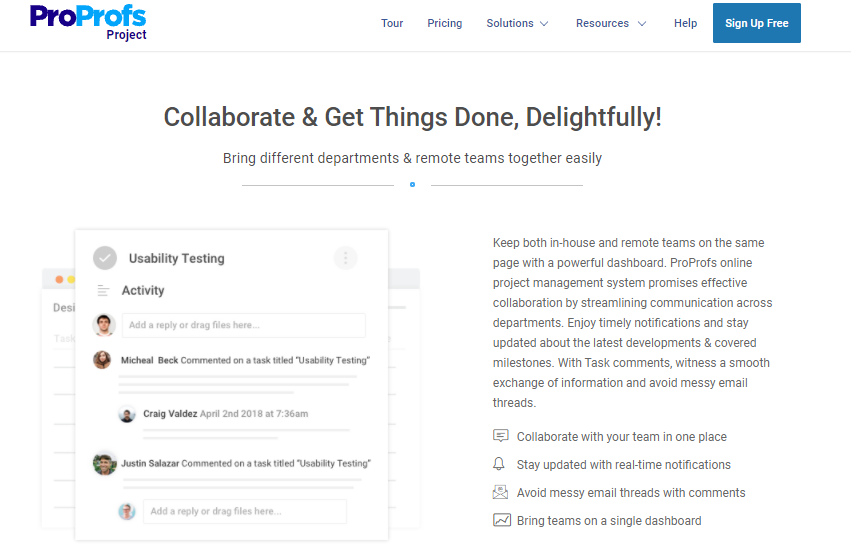The width and height of the screenshot is (851, 550).
Task: Click avatar beside the bottom reply field
Action: [127, 511]
